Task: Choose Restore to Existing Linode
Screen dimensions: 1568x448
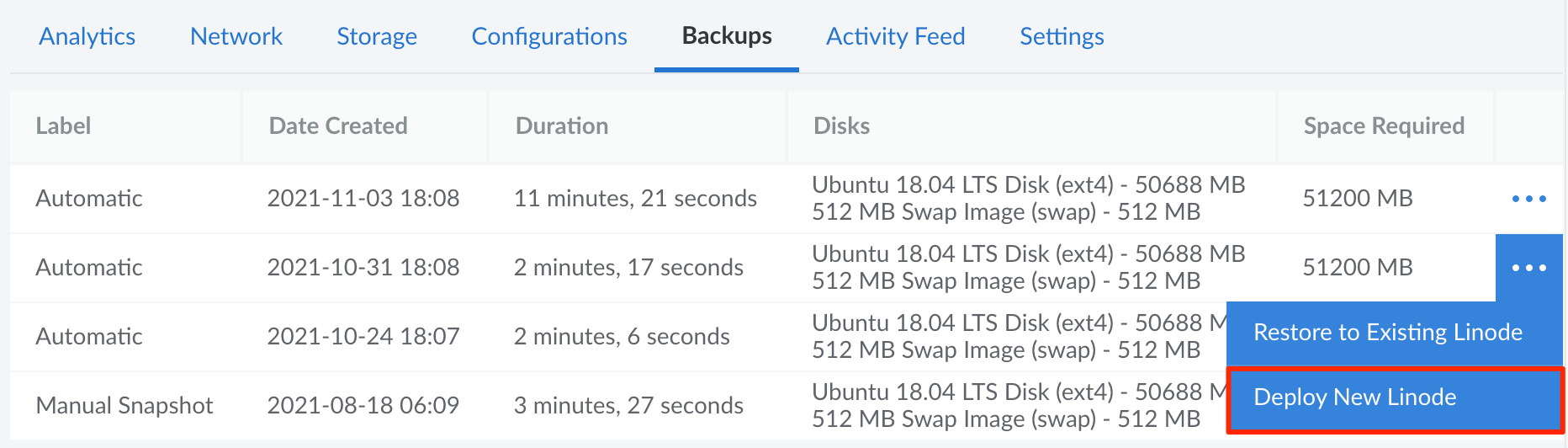Action: (x=1387, y=333)
